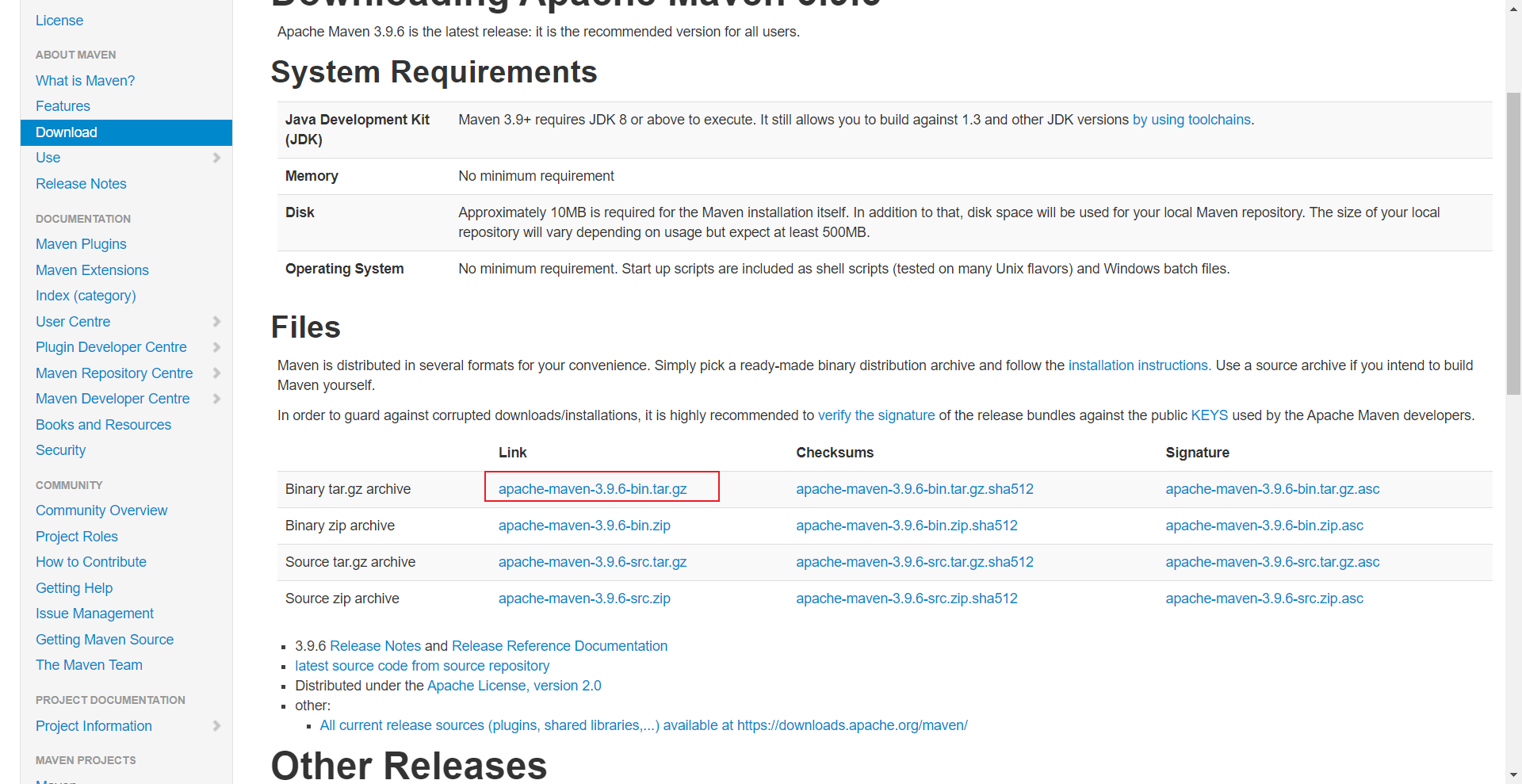Open Maven Plugins documentation

point(81,244)
